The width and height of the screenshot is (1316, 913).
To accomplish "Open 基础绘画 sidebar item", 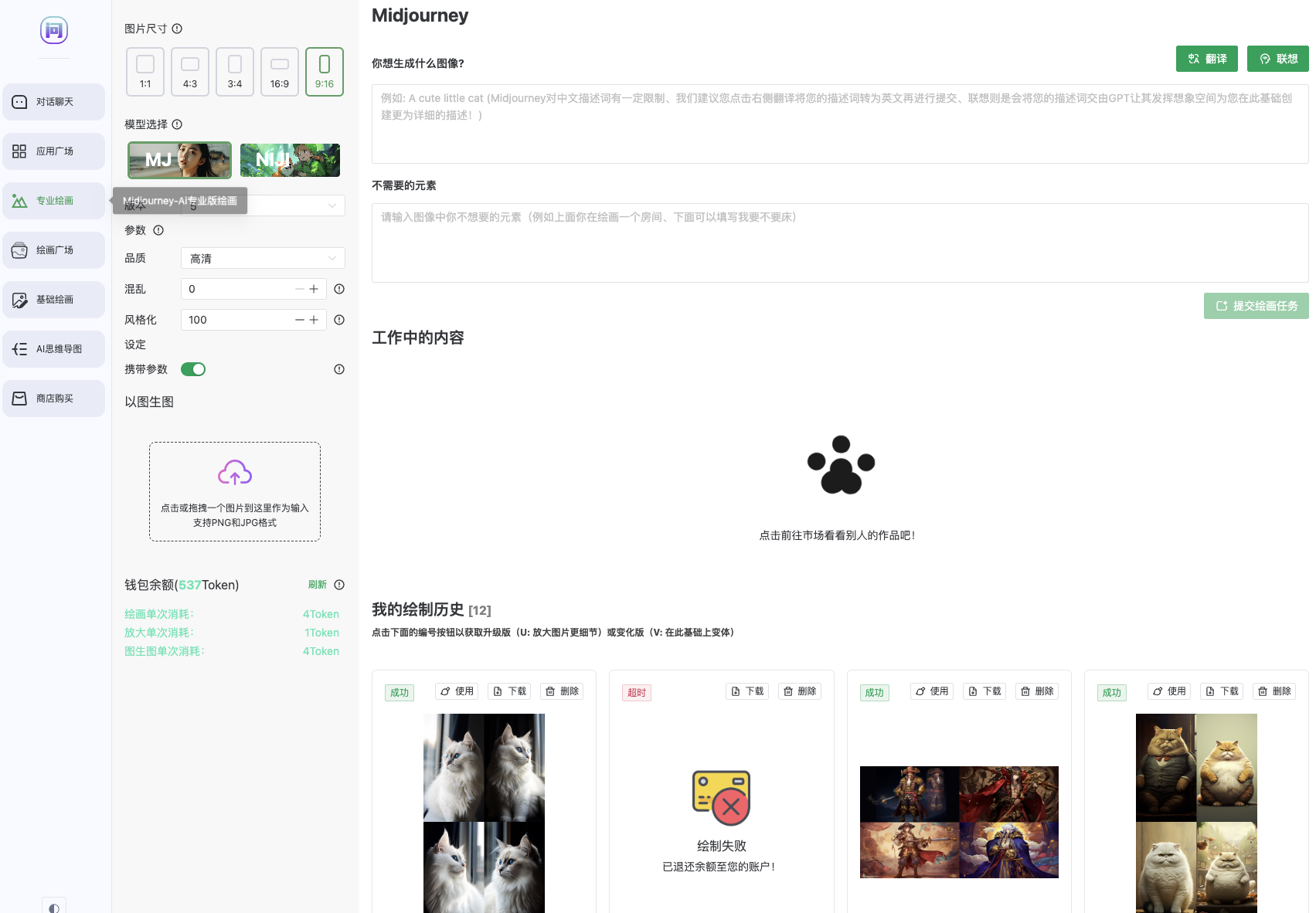I will 54,300.
